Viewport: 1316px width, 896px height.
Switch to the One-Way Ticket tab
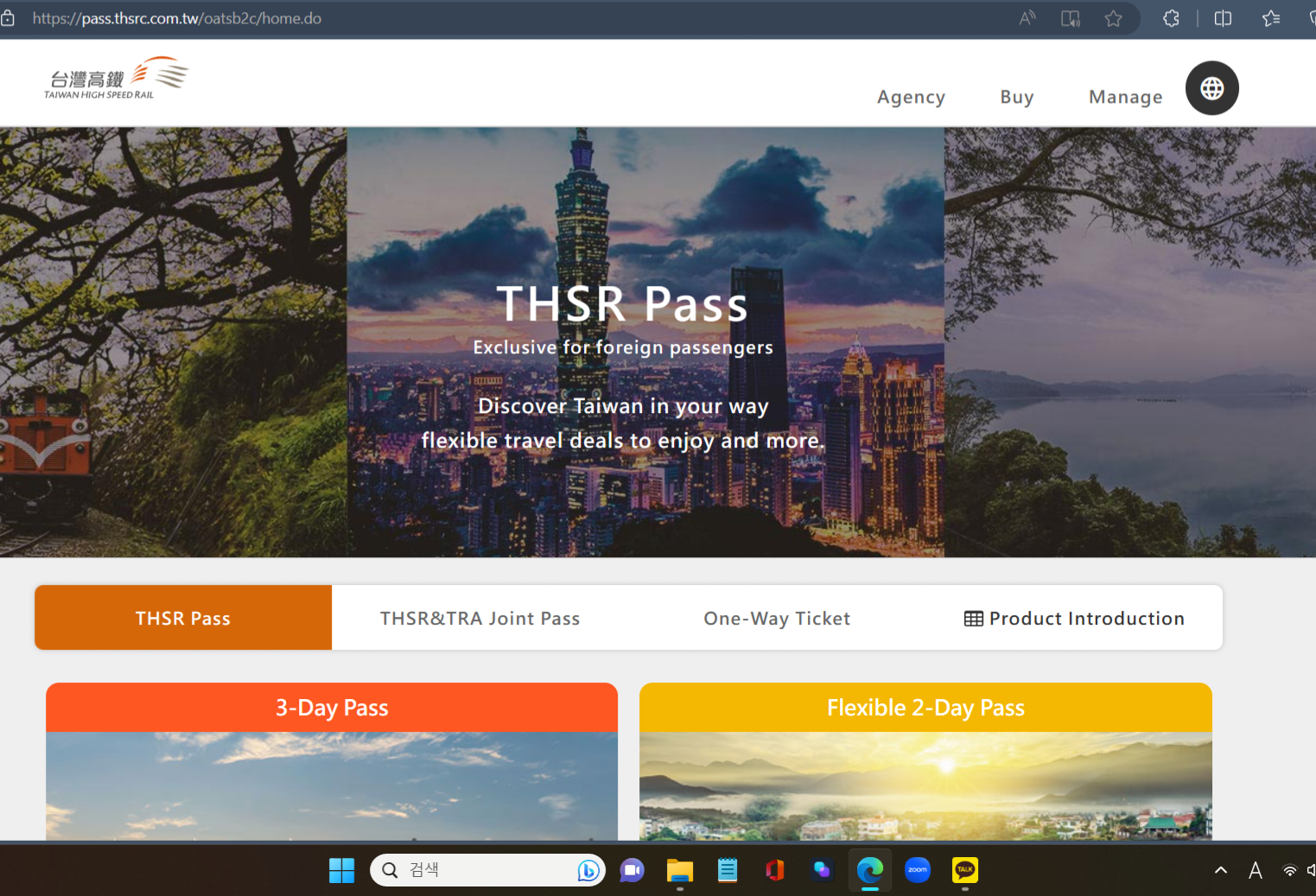(x=777, y=618)
